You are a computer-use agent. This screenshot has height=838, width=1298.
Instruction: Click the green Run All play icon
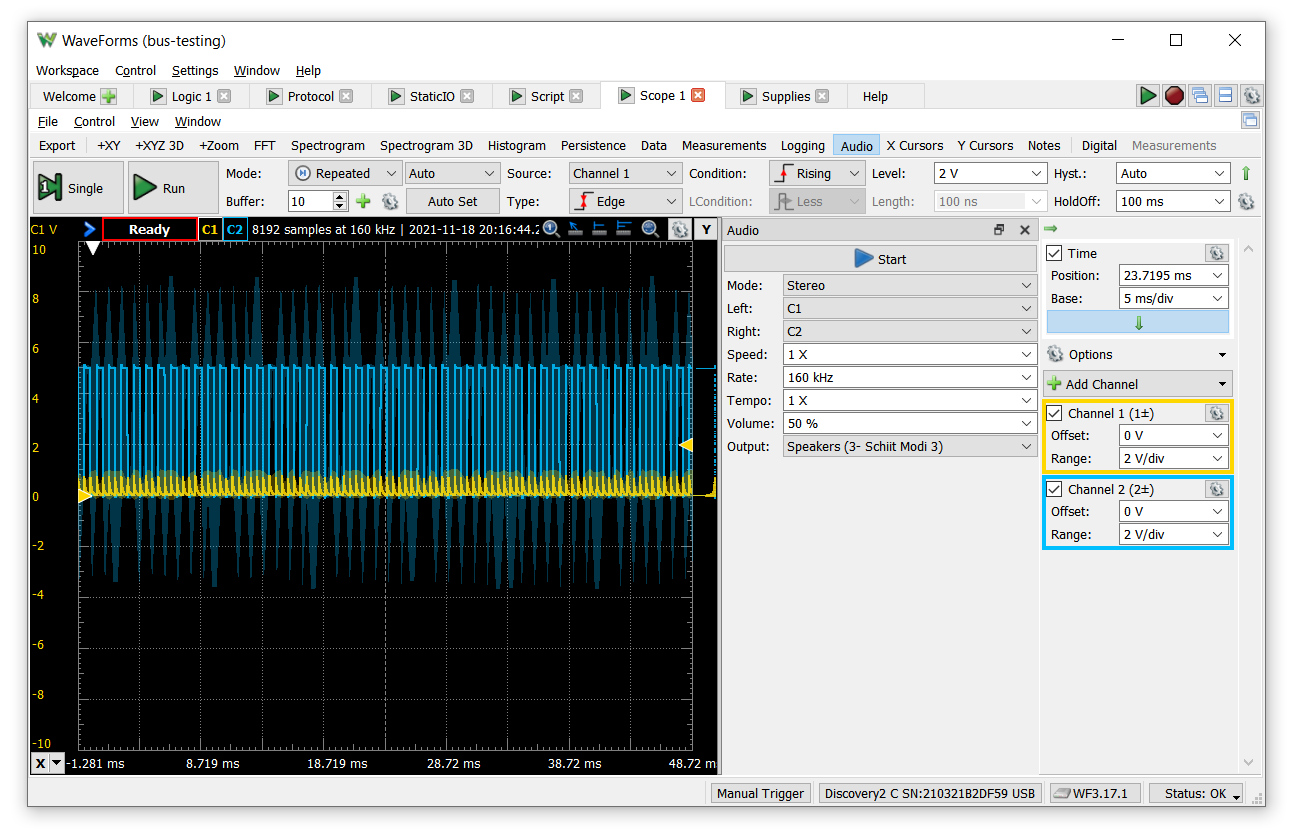[1148, 96]
